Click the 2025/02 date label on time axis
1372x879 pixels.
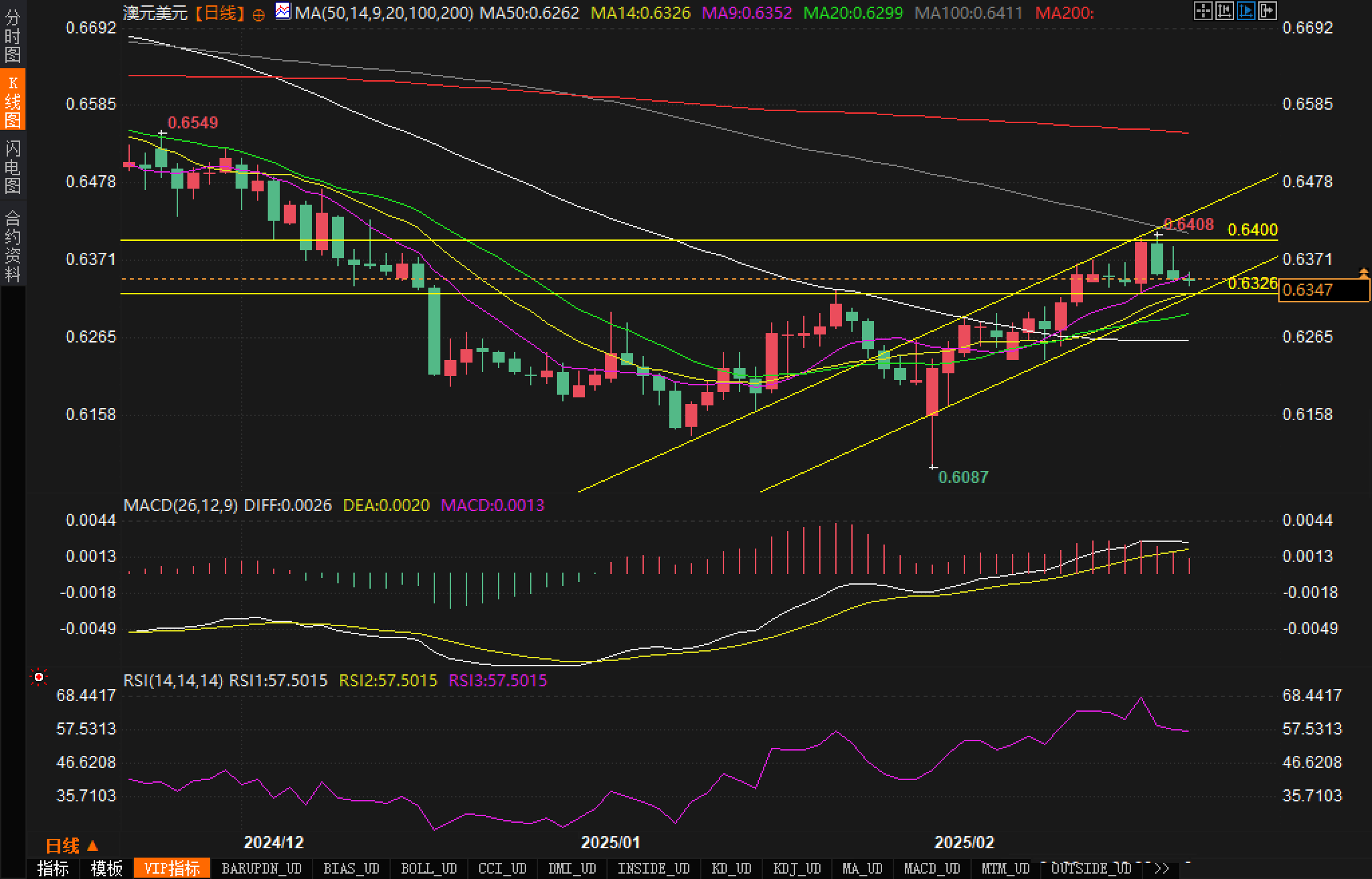964,842
